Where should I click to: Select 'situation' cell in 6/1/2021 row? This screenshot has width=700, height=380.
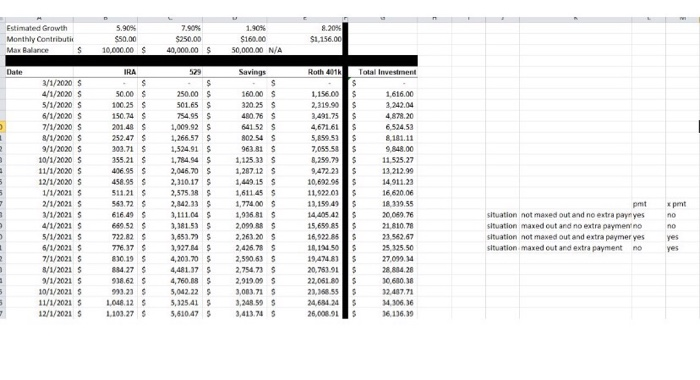coord(502,248)
